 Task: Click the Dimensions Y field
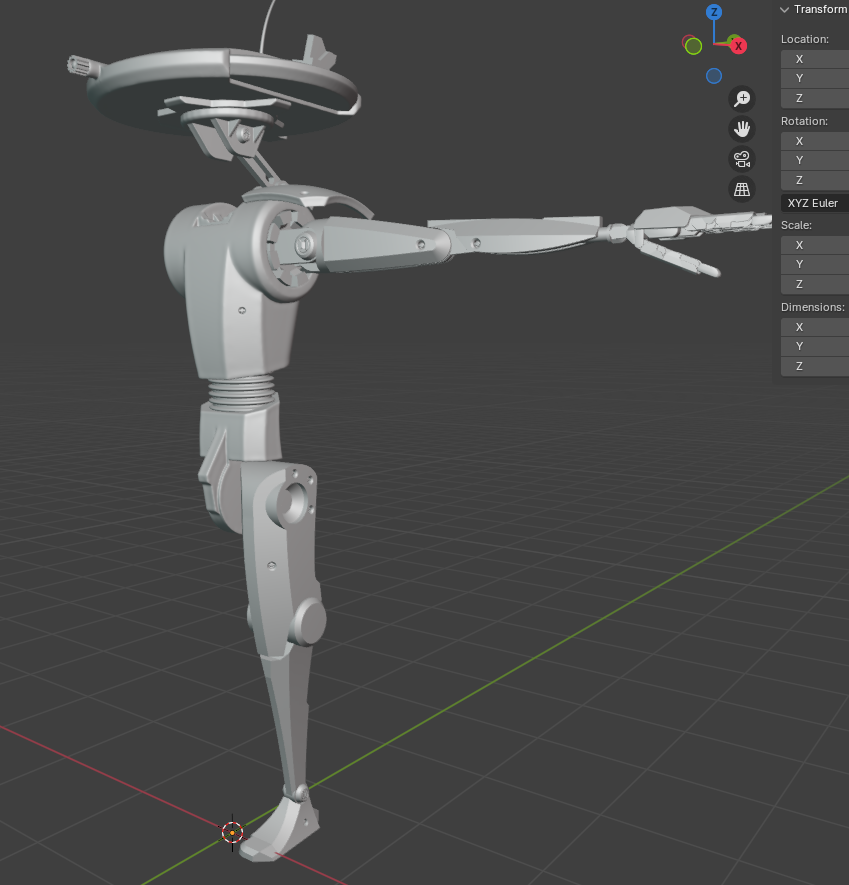814,346
